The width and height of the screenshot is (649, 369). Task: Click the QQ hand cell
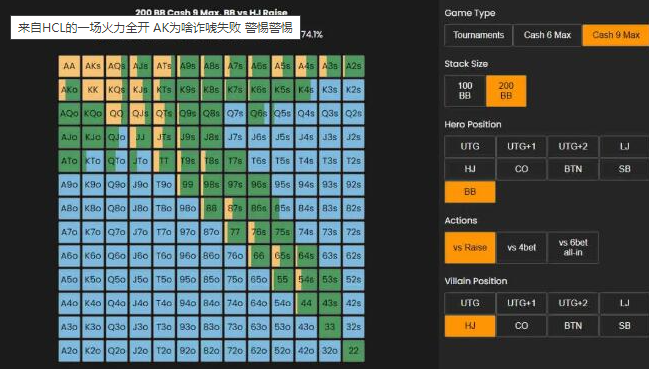(116, 113)
